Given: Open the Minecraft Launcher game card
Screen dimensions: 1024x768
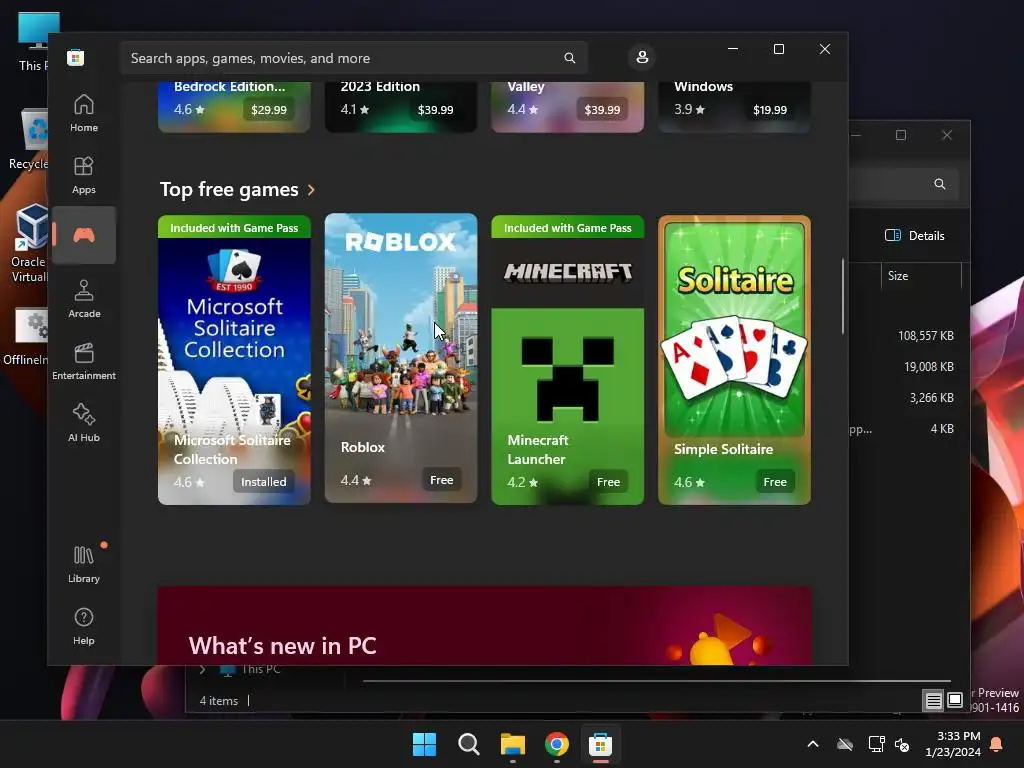Looking at the screenshot, I should click(x=568, y=360).
